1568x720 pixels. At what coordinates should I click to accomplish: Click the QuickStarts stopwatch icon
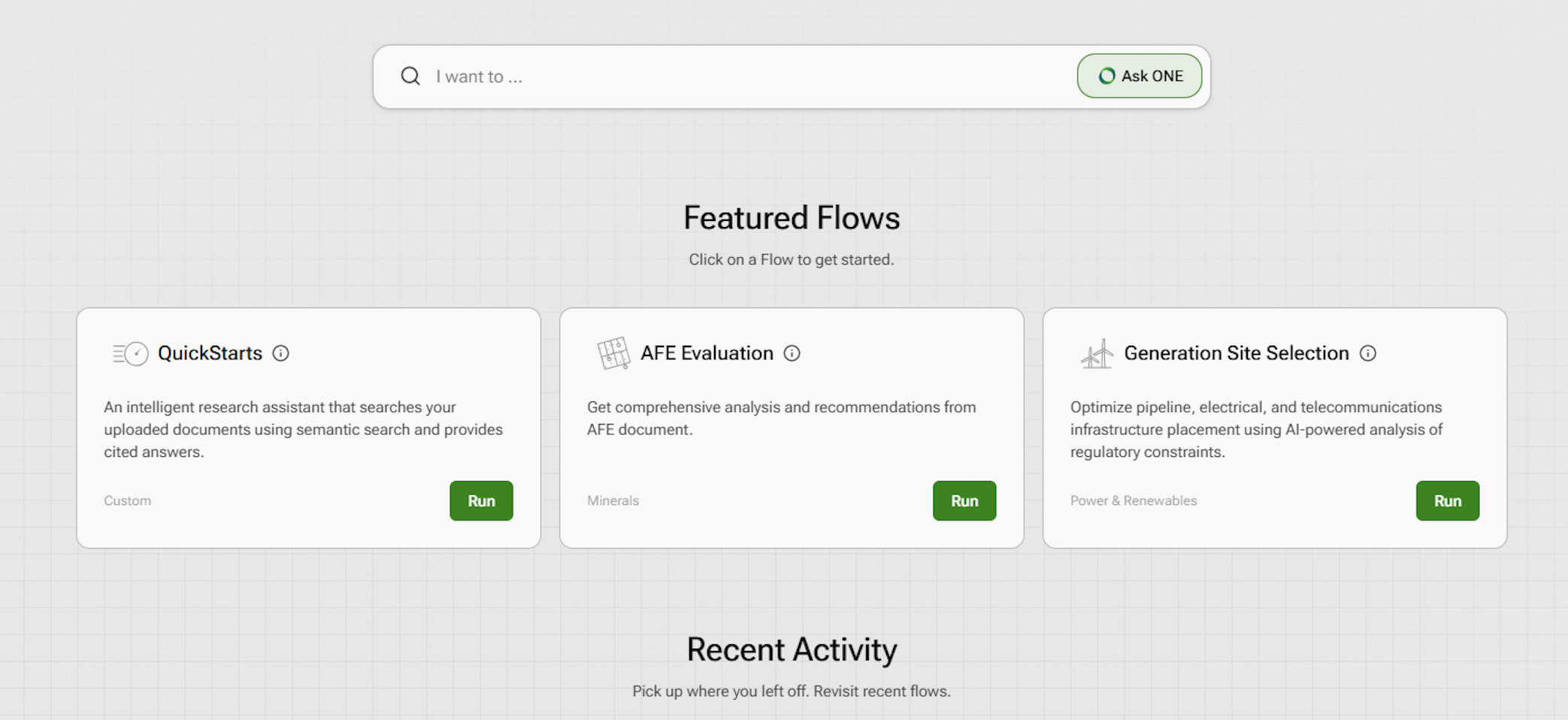point(131,353)
